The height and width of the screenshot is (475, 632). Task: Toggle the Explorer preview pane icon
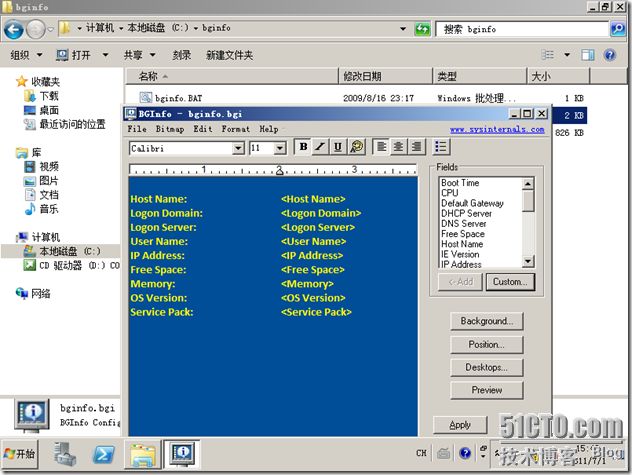point(588,54)
